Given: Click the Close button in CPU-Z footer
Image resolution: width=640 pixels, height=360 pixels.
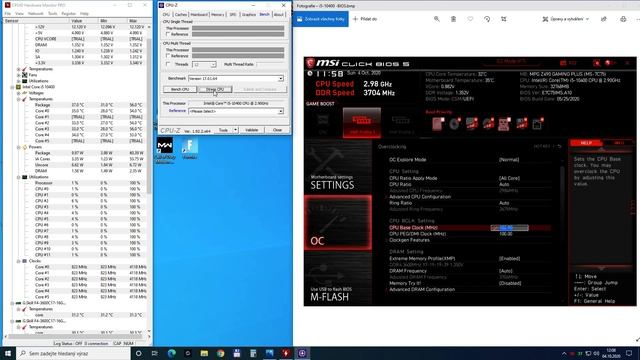Looking at the screenshot, I should click(x=278, y=130).
